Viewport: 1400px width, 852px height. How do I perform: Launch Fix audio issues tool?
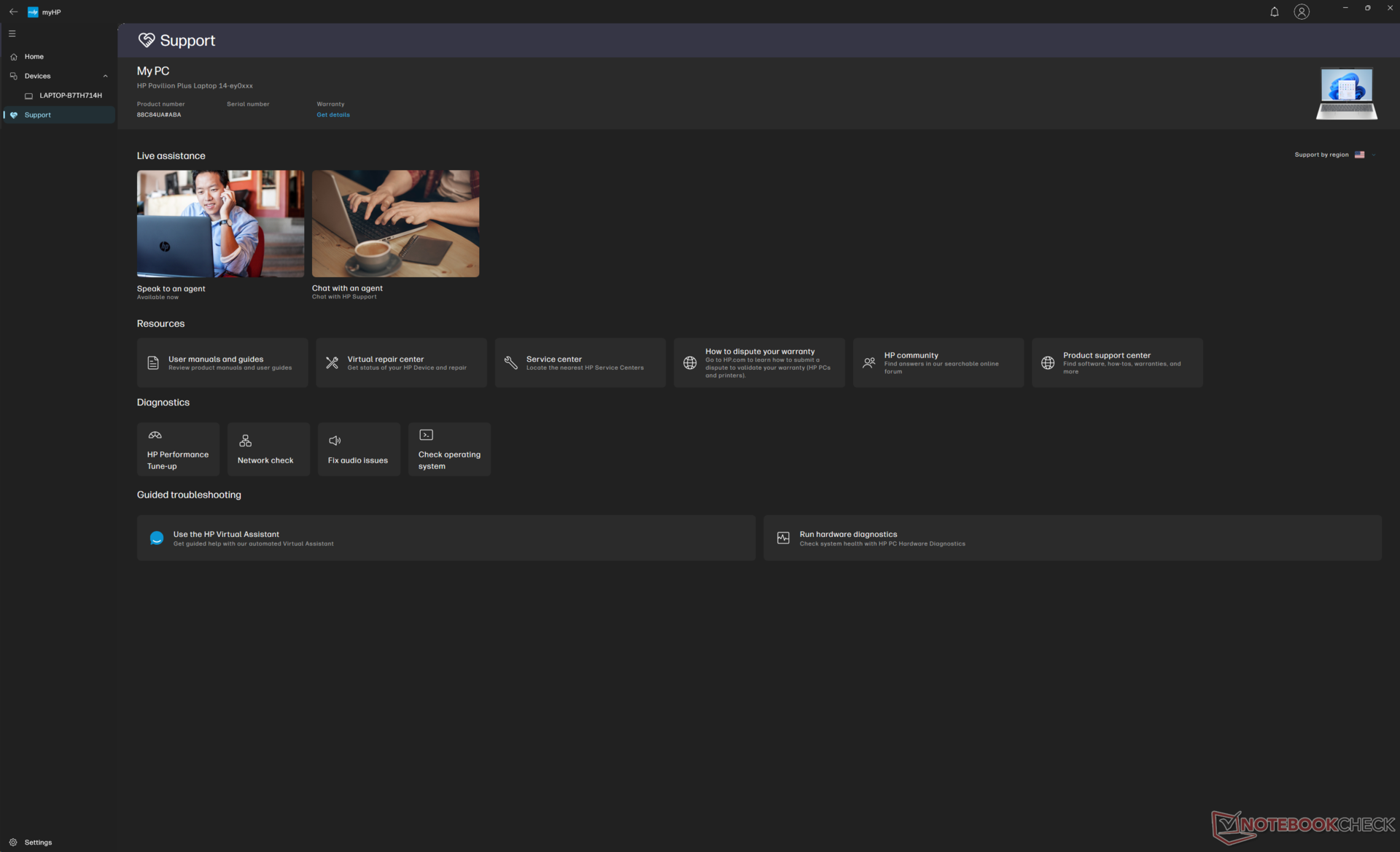click(359, 449)
